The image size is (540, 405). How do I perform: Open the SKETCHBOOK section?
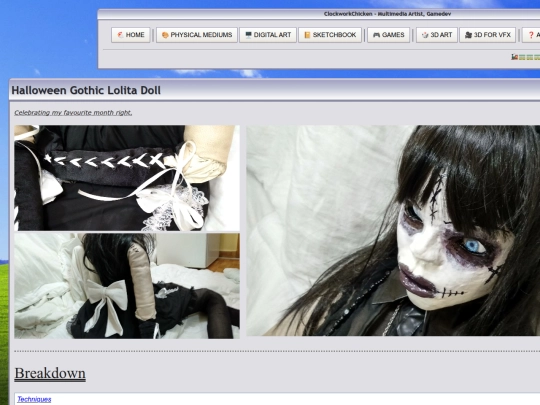point(330,35)
